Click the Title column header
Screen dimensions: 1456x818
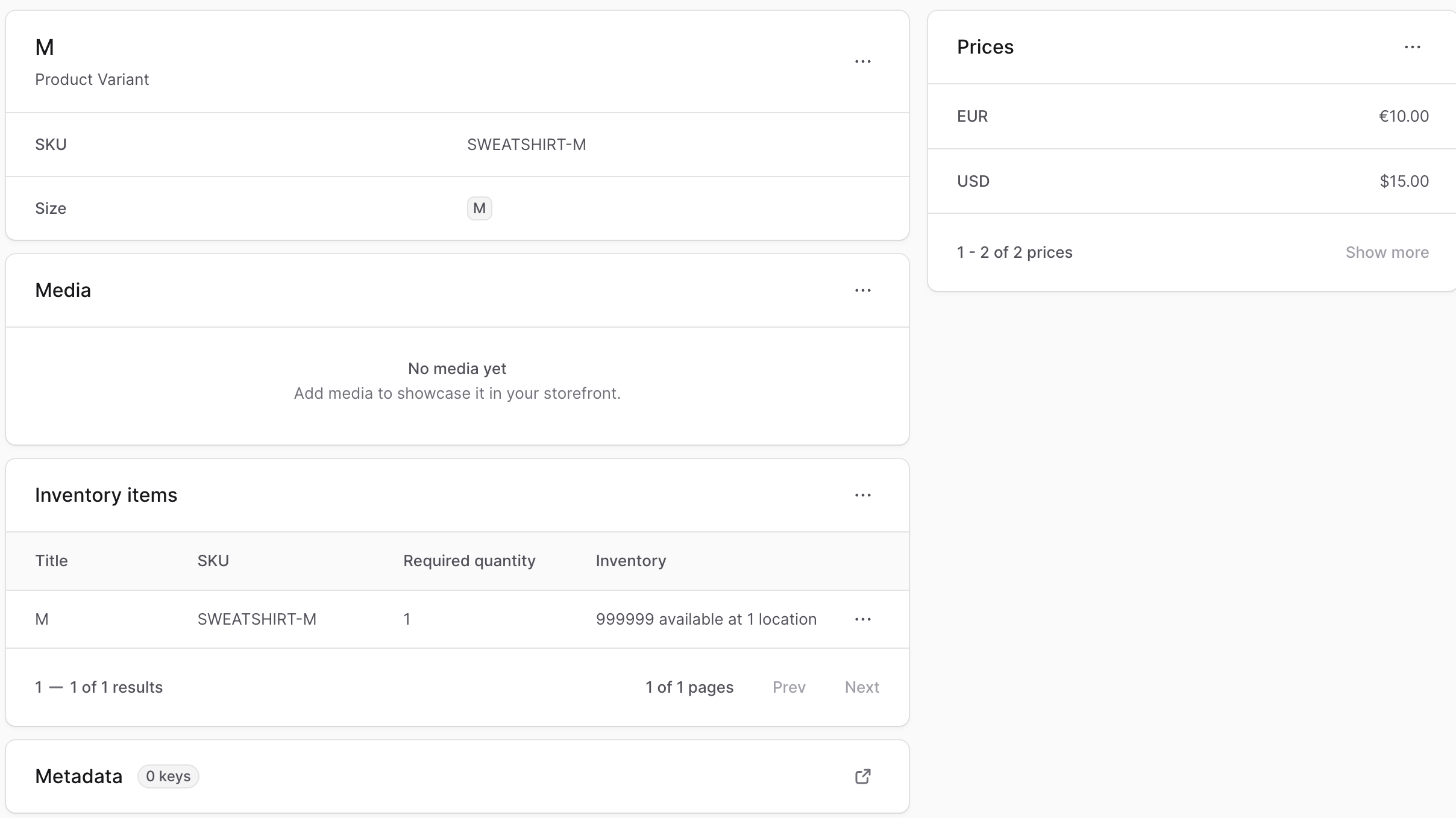[51, 561]
